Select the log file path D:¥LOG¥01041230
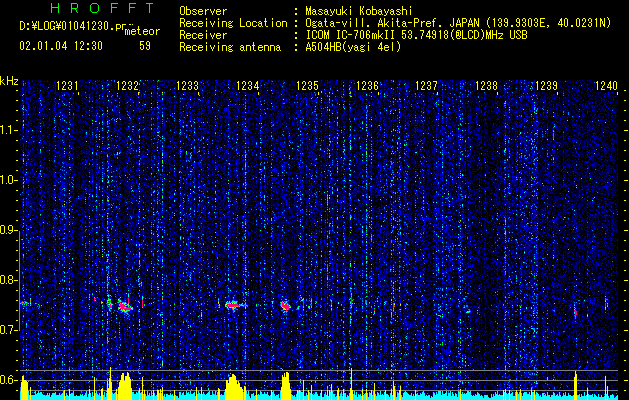 coord(69,26)
